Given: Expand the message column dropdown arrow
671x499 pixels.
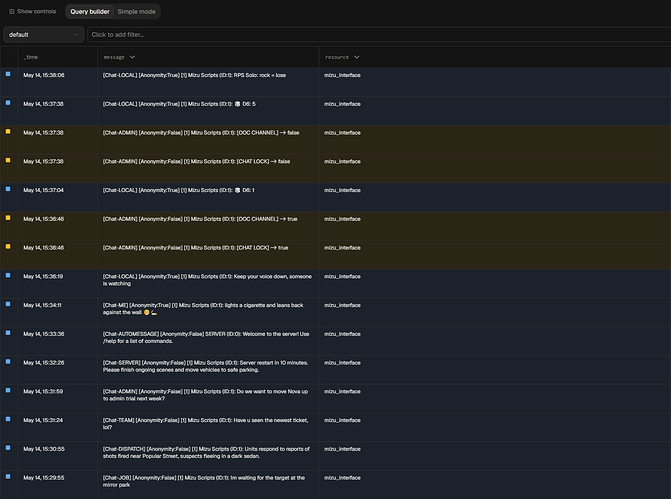Looking at the screenshot, I should pos(132,57).
